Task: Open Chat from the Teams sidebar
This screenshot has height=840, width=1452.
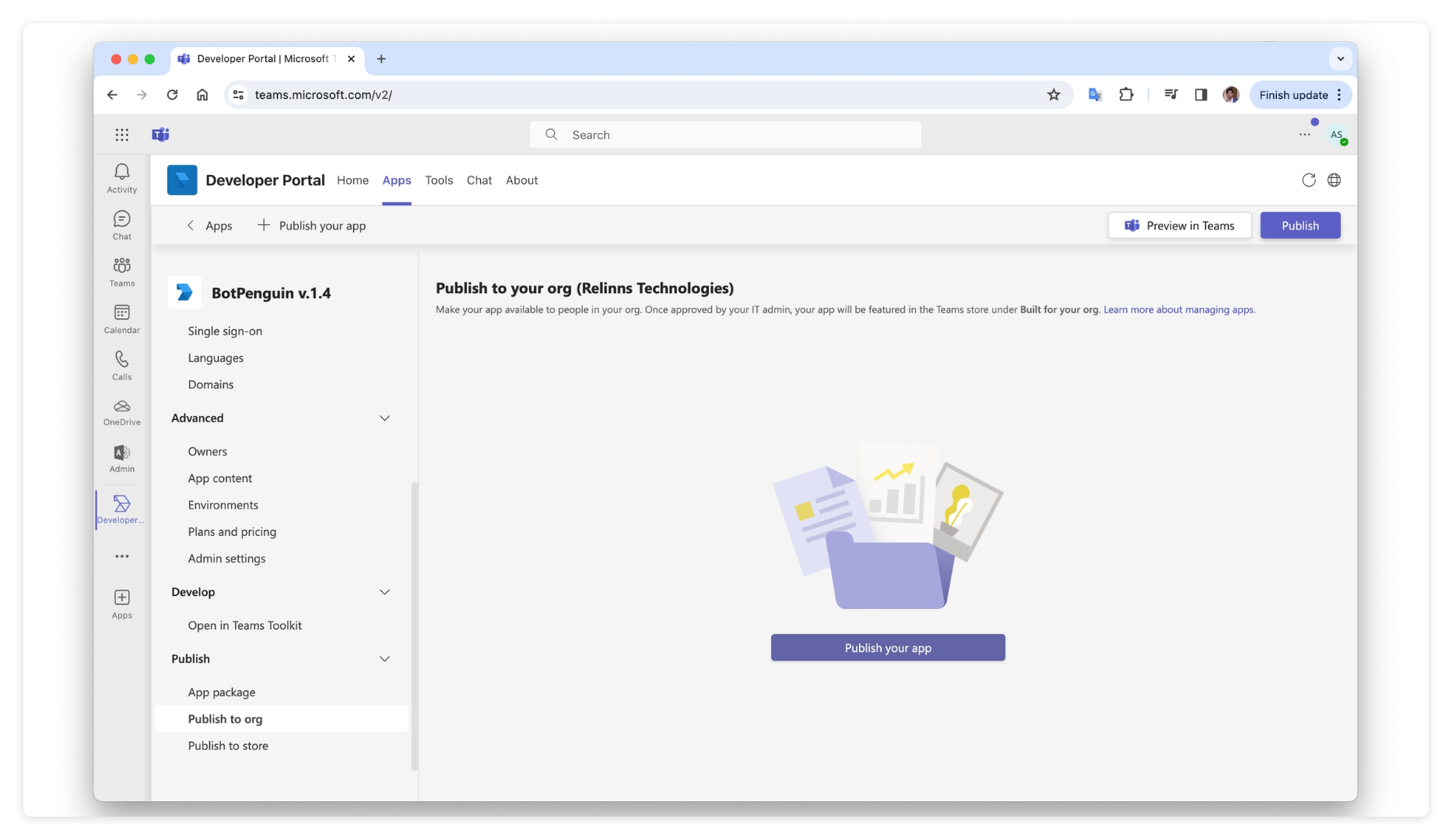Action: tap(121, 225)
